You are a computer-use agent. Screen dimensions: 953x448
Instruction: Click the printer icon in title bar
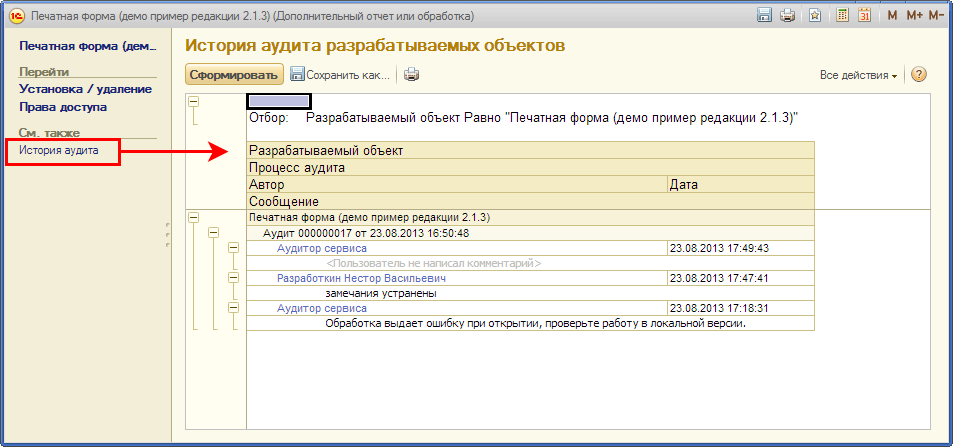tap(787, 15)
